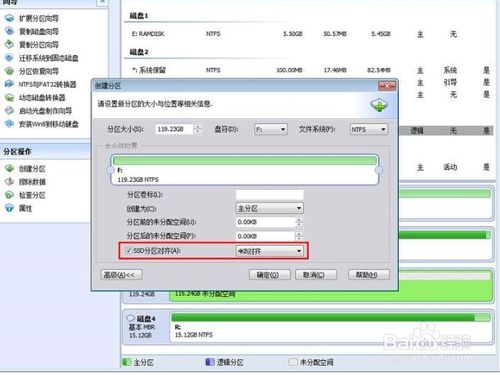Image resolution: width=500 pixels, height=375 pixels.
Task: Click the 磁盘1 group header
Action: tap(139, 15)
